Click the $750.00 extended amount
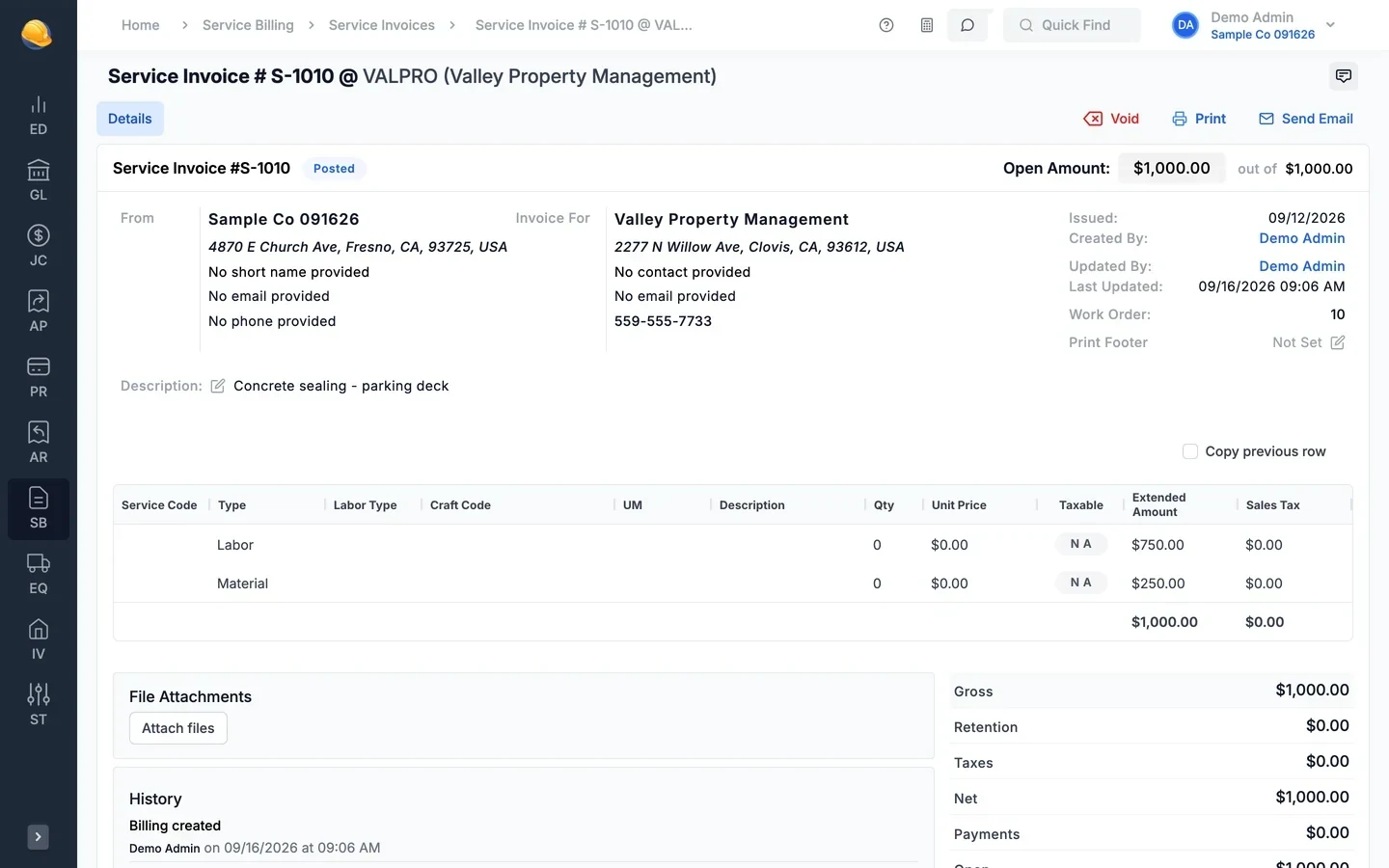Image resolution: width=1389 pixels, height=868 pixels. click(1157, 545)
